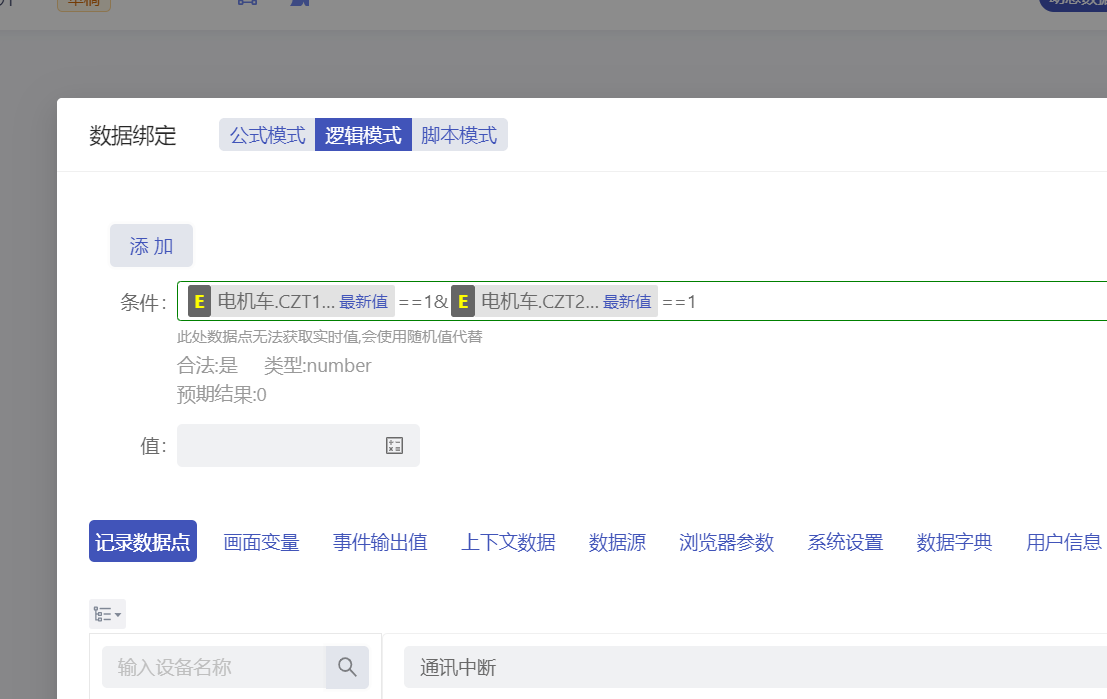Click the 通讯中断 field

pos(750,667)
